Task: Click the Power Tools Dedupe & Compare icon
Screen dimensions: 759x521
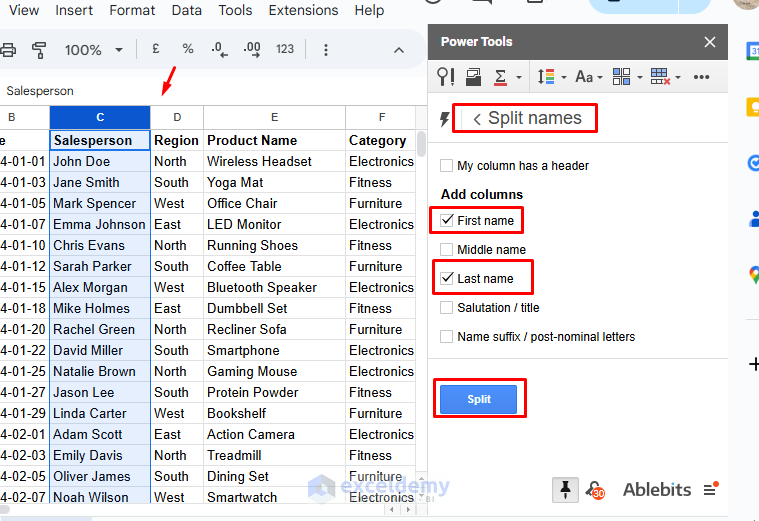Action: click(x=473, y=77)
